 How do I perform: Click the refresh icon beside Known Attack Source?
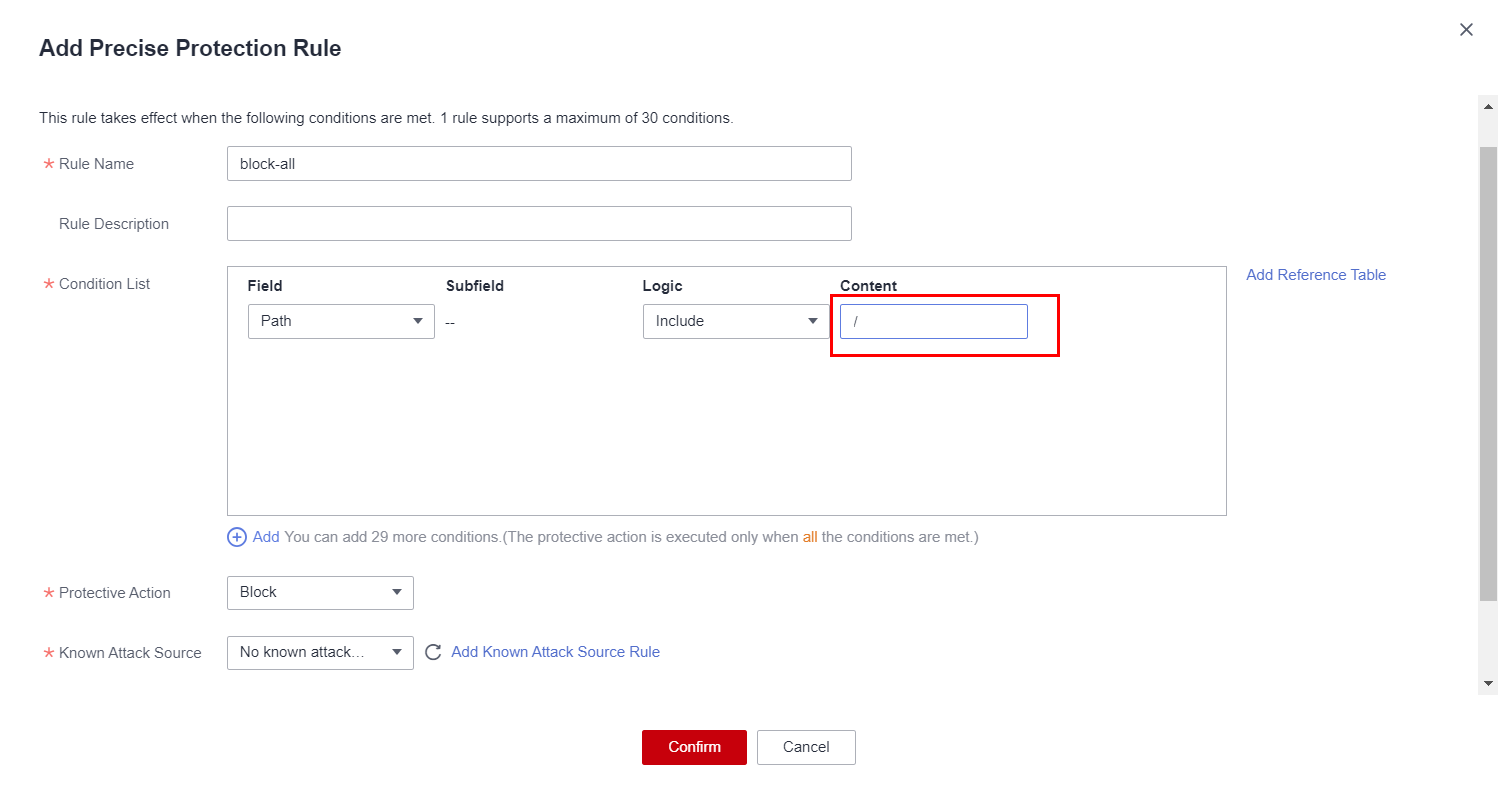[x=433, y=652]
